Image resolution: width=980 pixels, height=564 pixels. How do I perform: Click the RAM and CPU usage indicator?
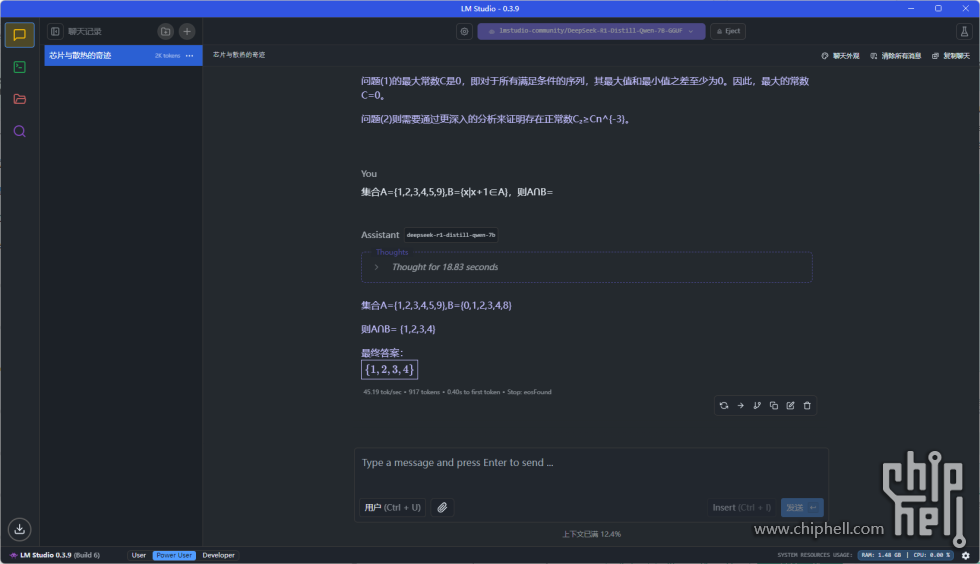coord(906,555)
